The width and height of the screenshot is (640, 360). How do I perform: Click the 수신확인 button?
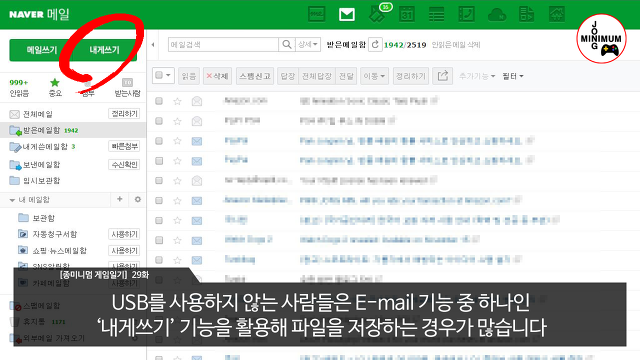coord(124,164)
